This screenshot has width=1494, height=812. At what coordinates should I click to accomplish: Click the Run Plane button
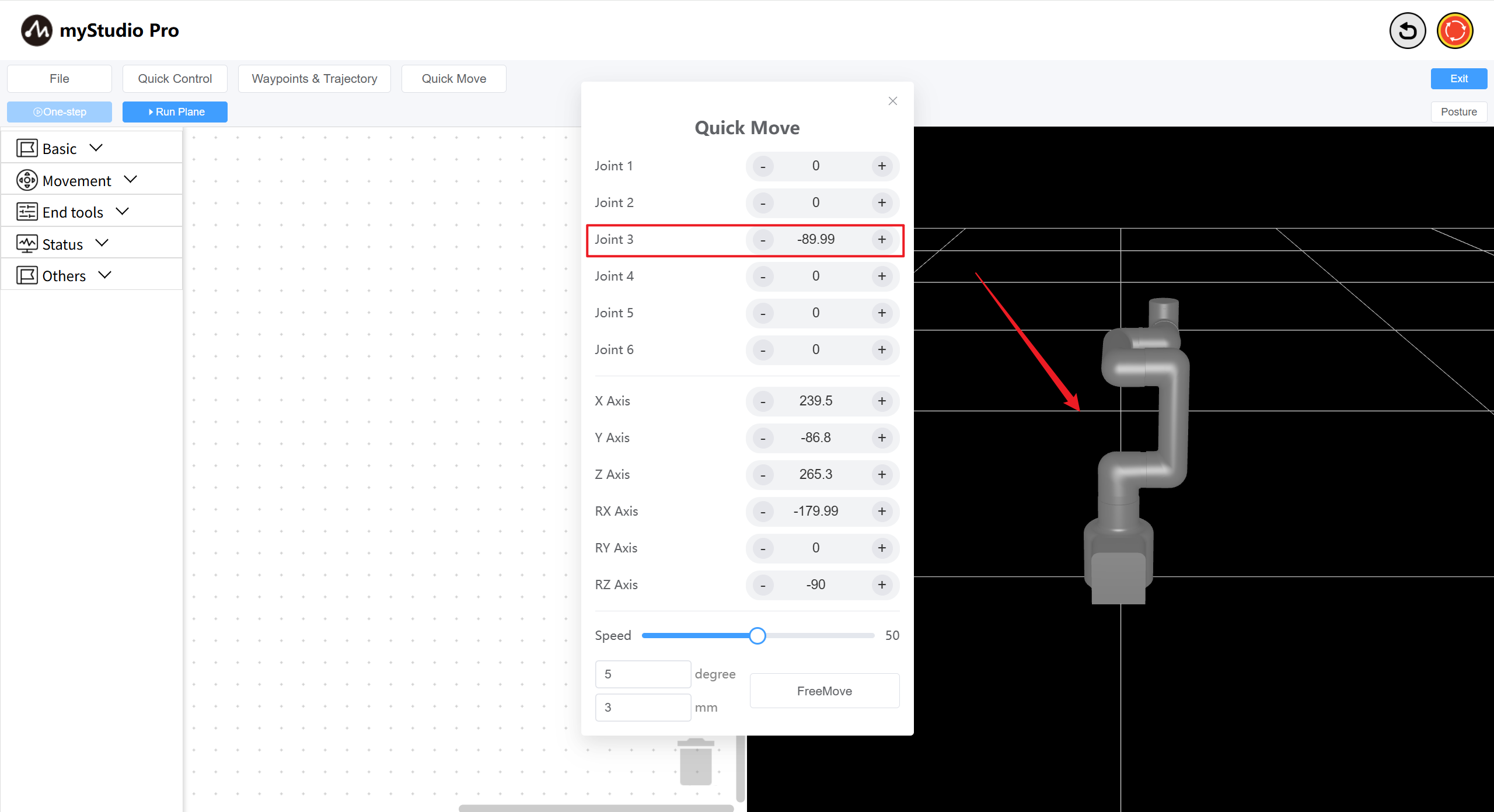[x=175, y=112]
